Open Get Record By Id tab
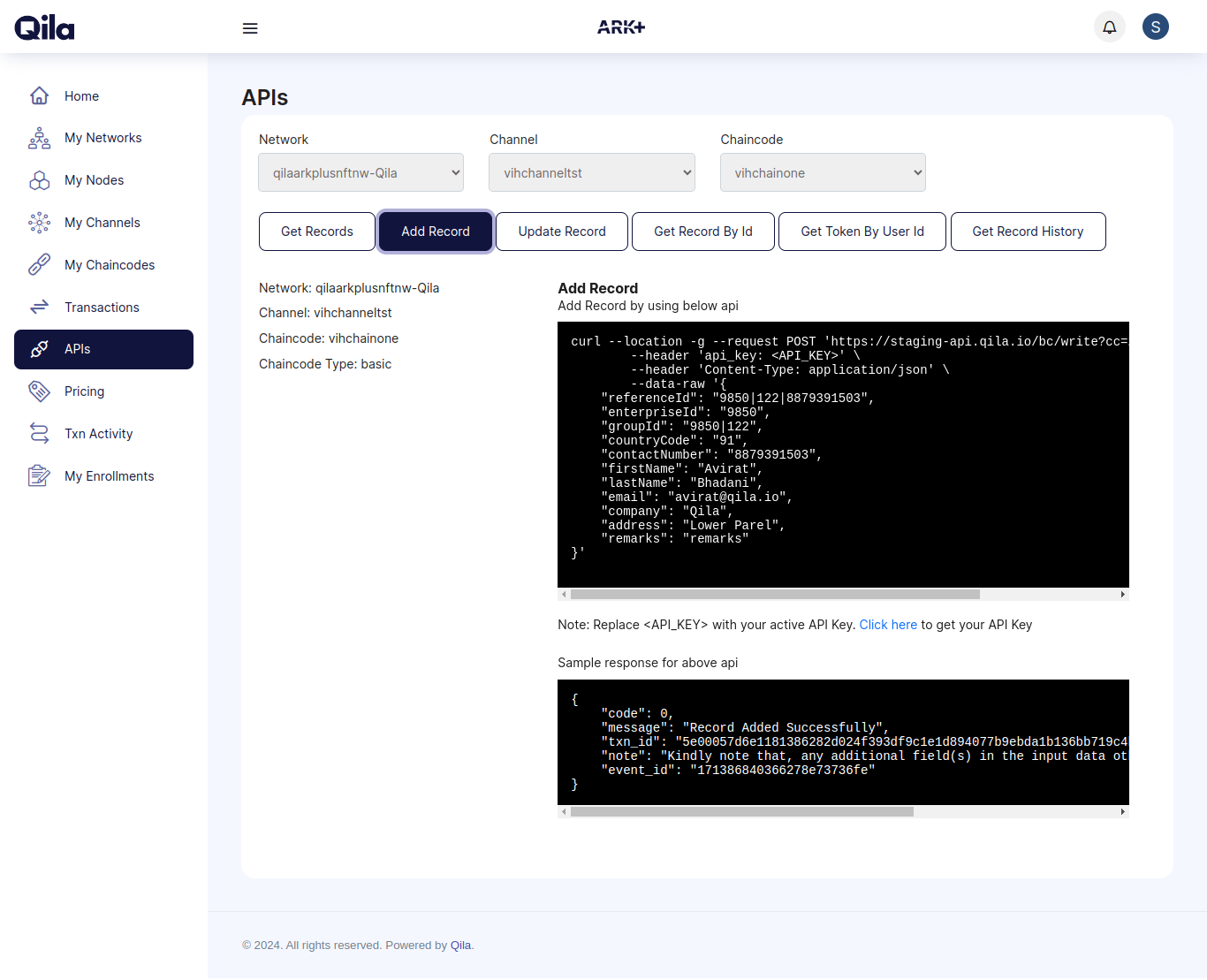1207x980 pixels. point(703,232)
